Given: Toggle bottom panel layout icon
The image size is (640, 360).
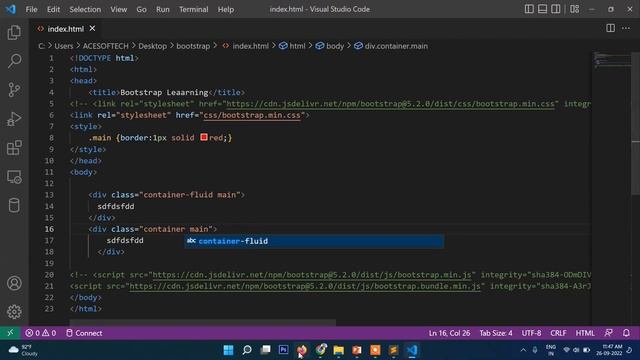Looking at the screenshot, I should 542,9.
